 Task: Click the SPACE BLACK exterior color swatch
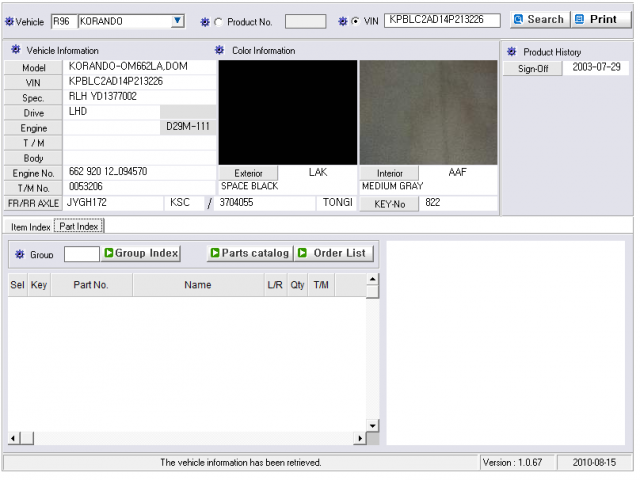[288, 113]
